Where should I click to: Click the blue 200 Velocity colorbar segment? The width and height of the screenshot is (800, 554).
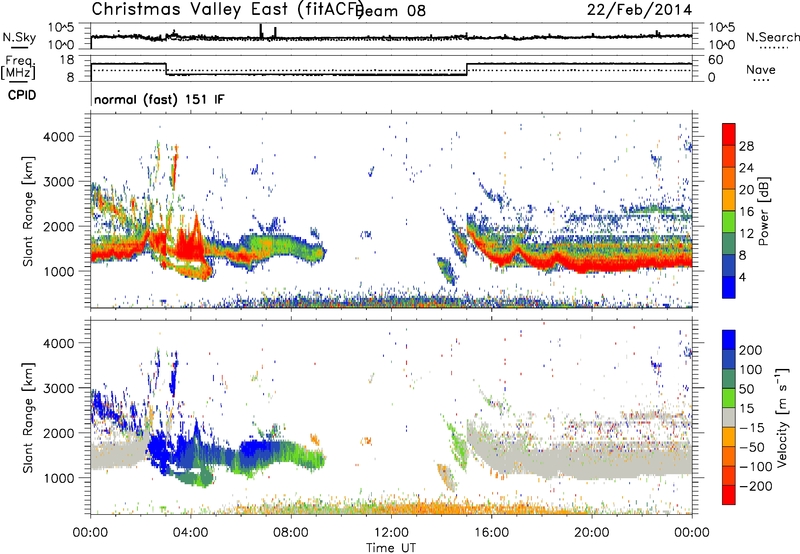point(729,340)
